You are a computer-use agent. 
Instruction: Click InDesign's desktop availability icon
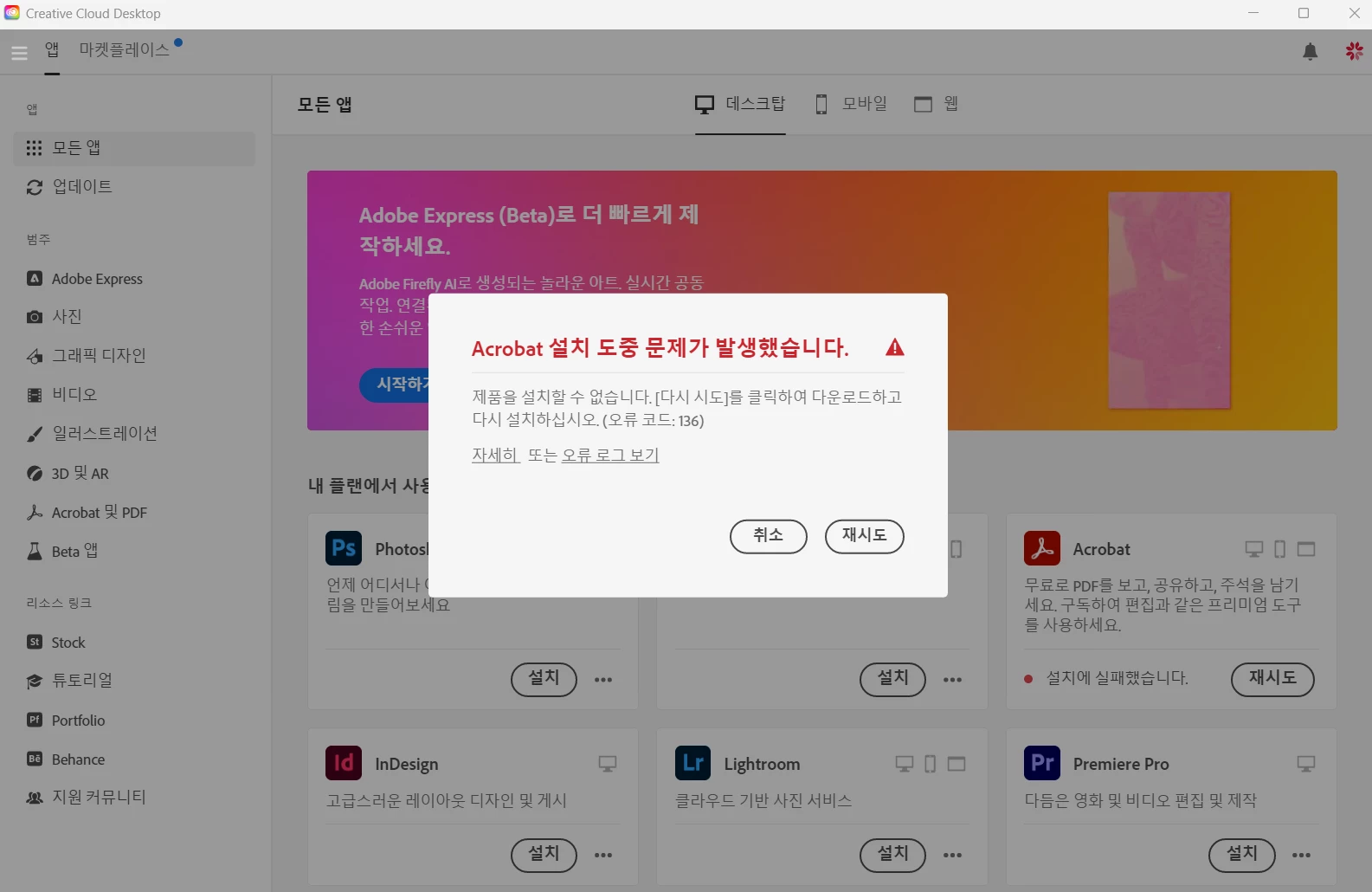click(x=608, y=764)
